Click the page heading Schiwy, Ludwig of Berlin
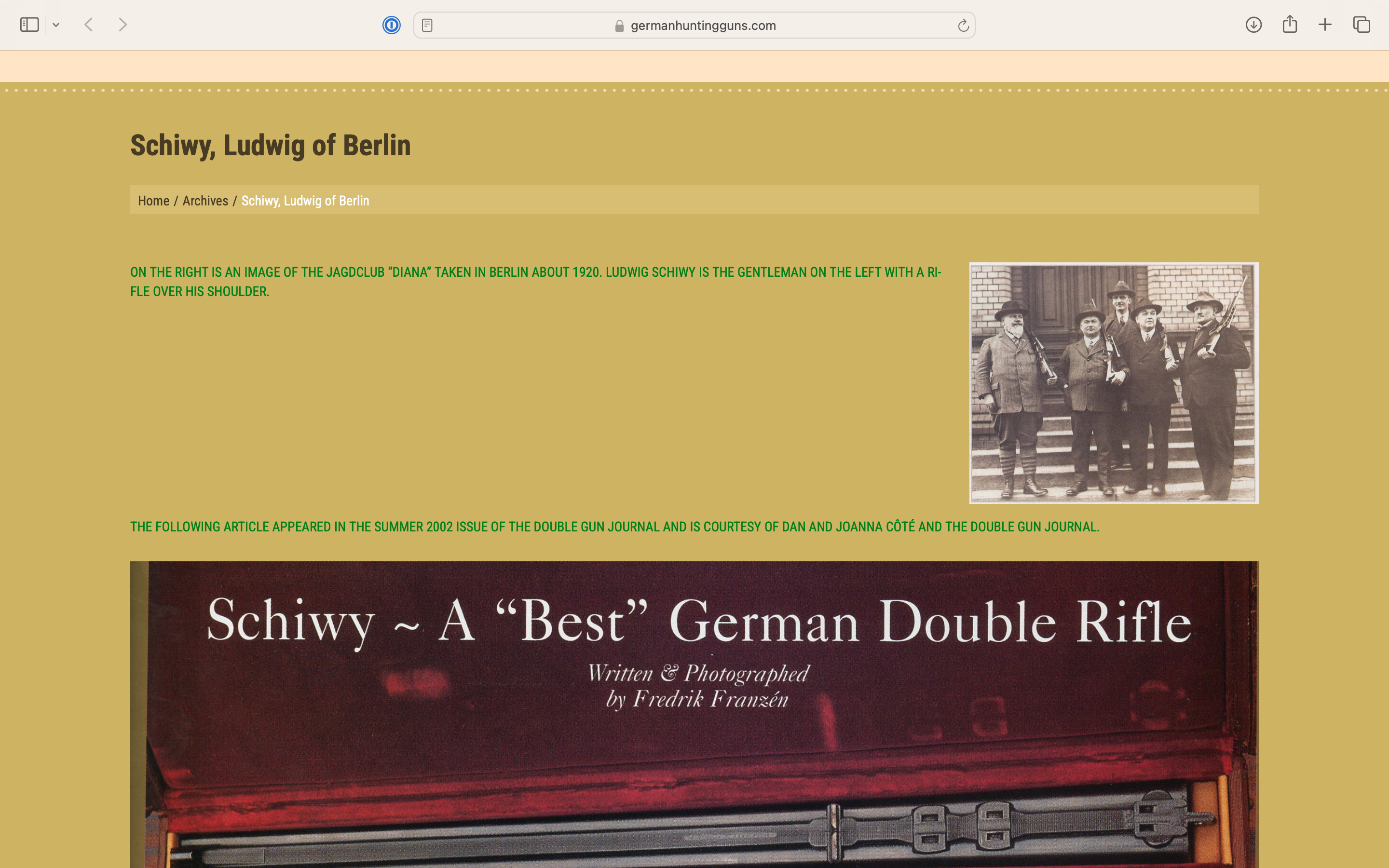The image size is (1389, 868). point(271,145)
